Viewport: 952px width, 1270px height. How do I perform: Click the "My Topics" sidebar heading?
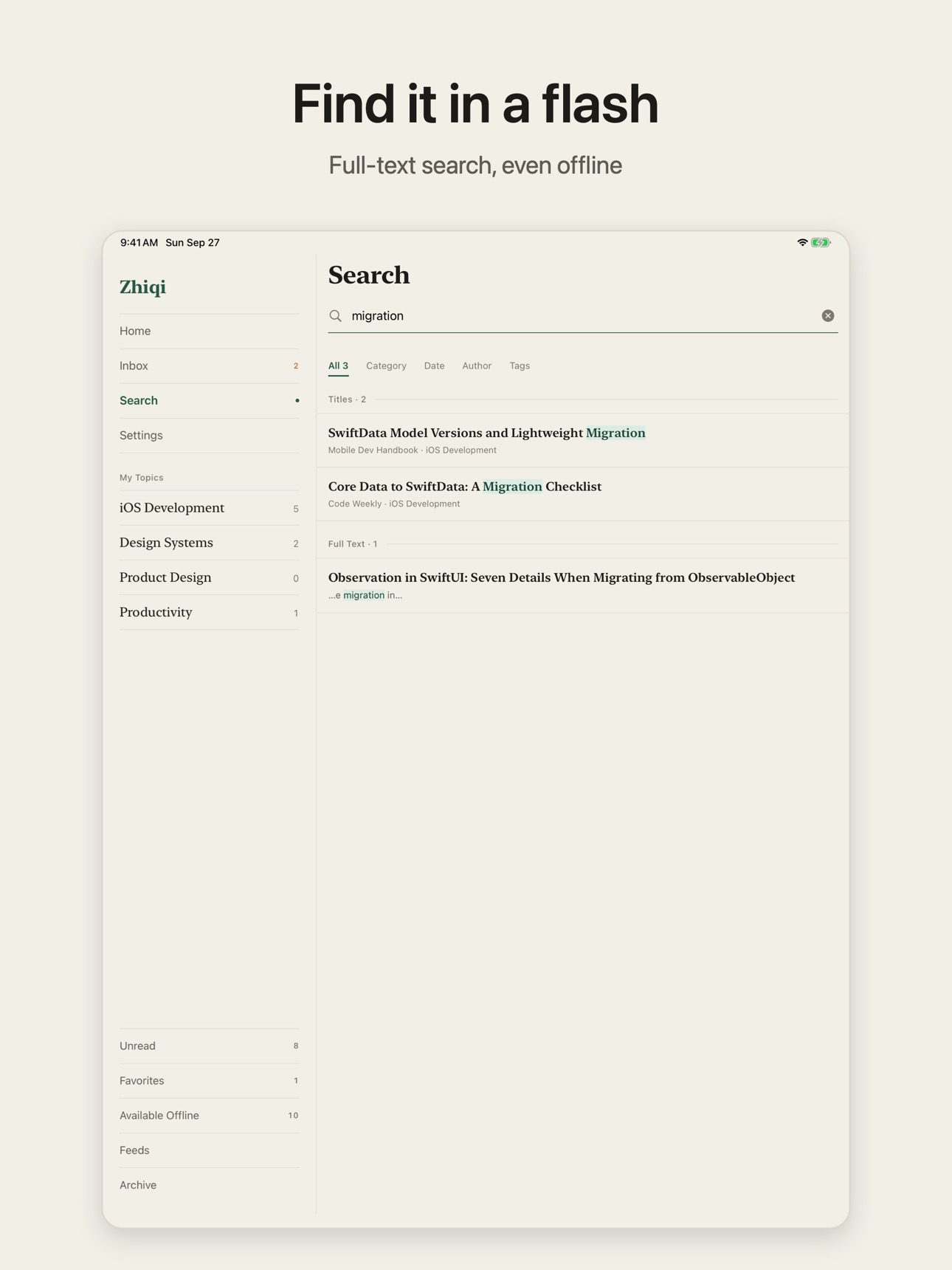click(x=142, y=478)
